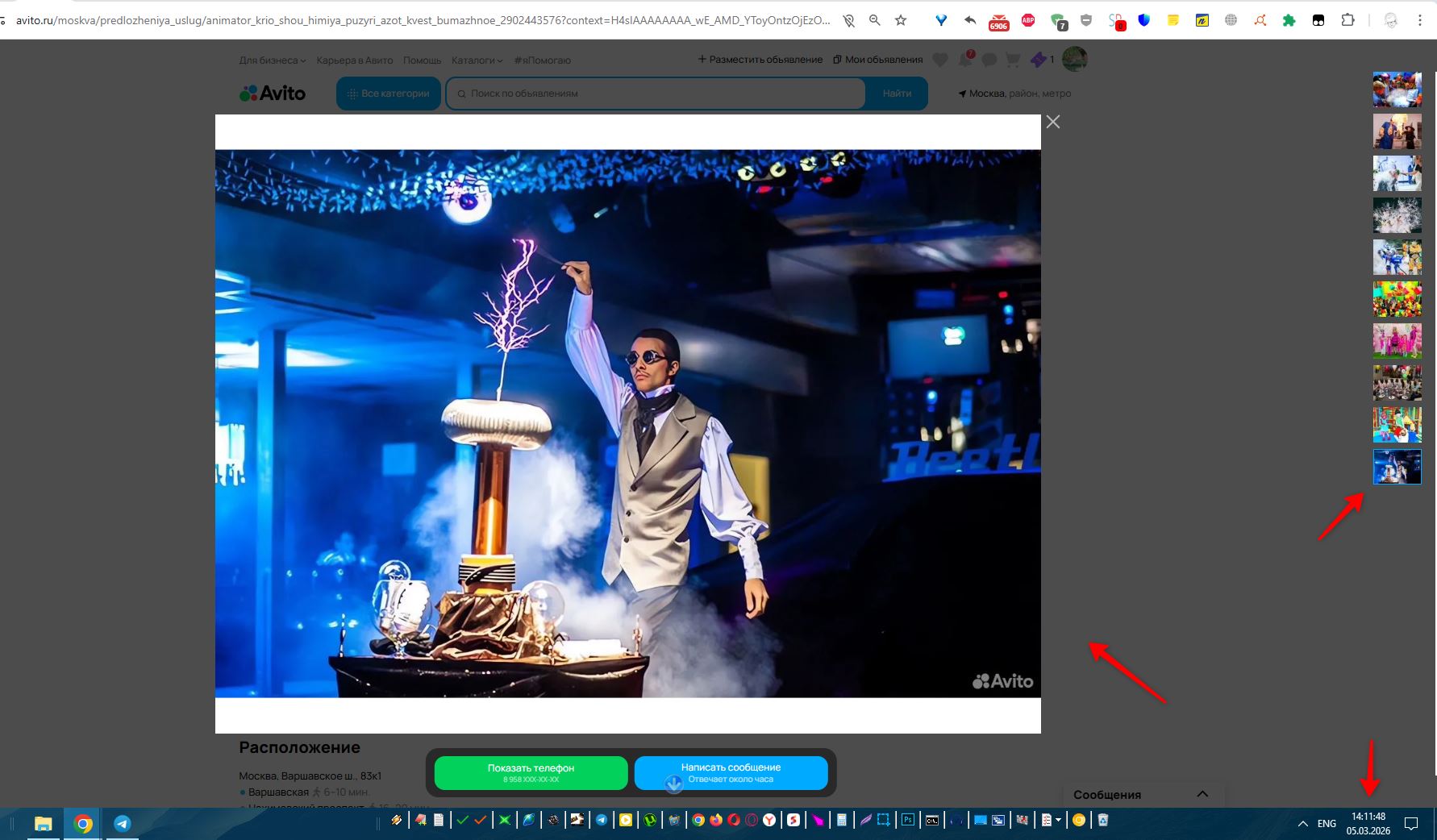Open the green puzzle piece extension

[x=1289, y=21]
